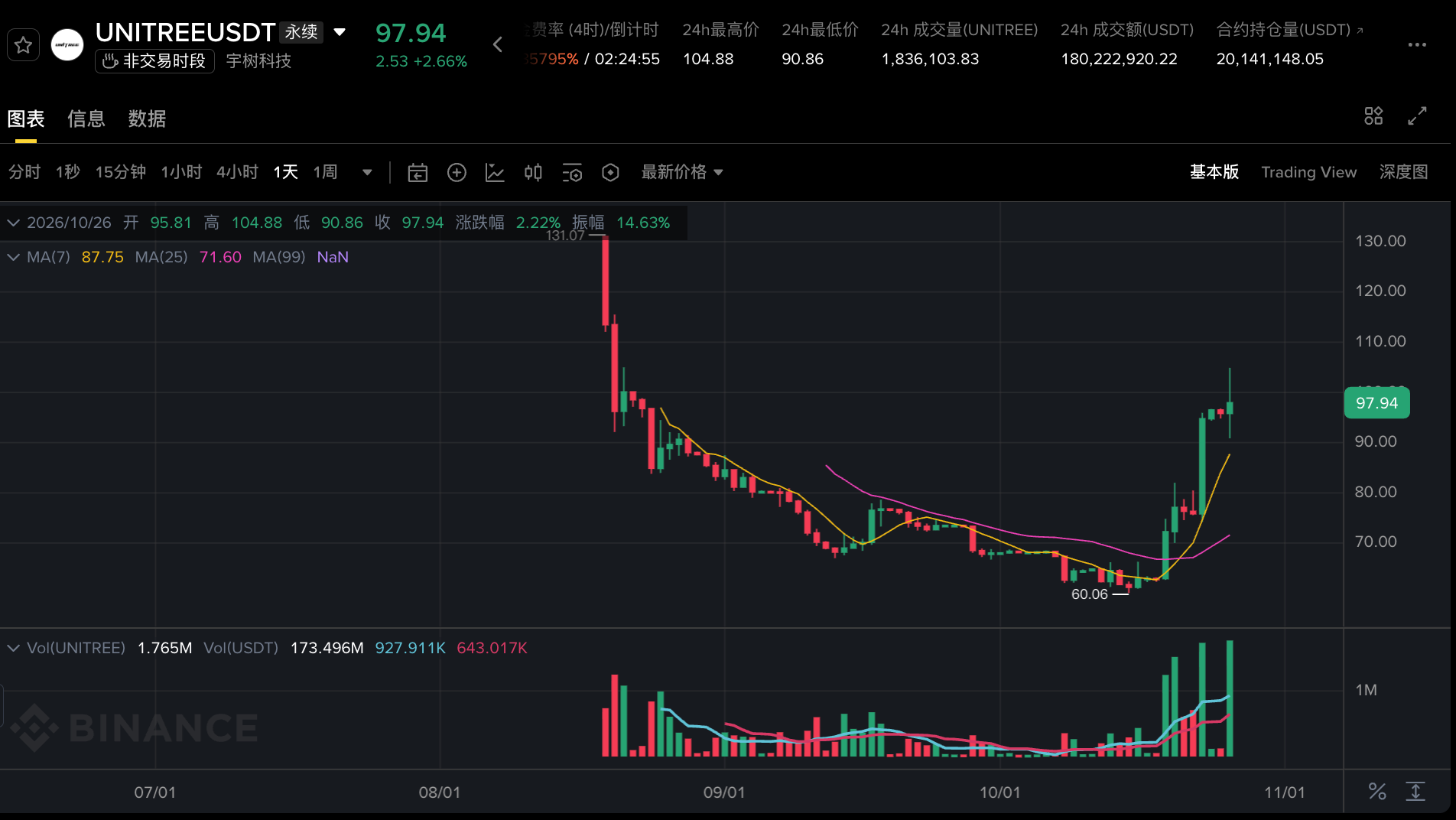This screenshot has width=1456, height=820.
Task: Open the chart layout grid icon
Action: click(1373, 116)
